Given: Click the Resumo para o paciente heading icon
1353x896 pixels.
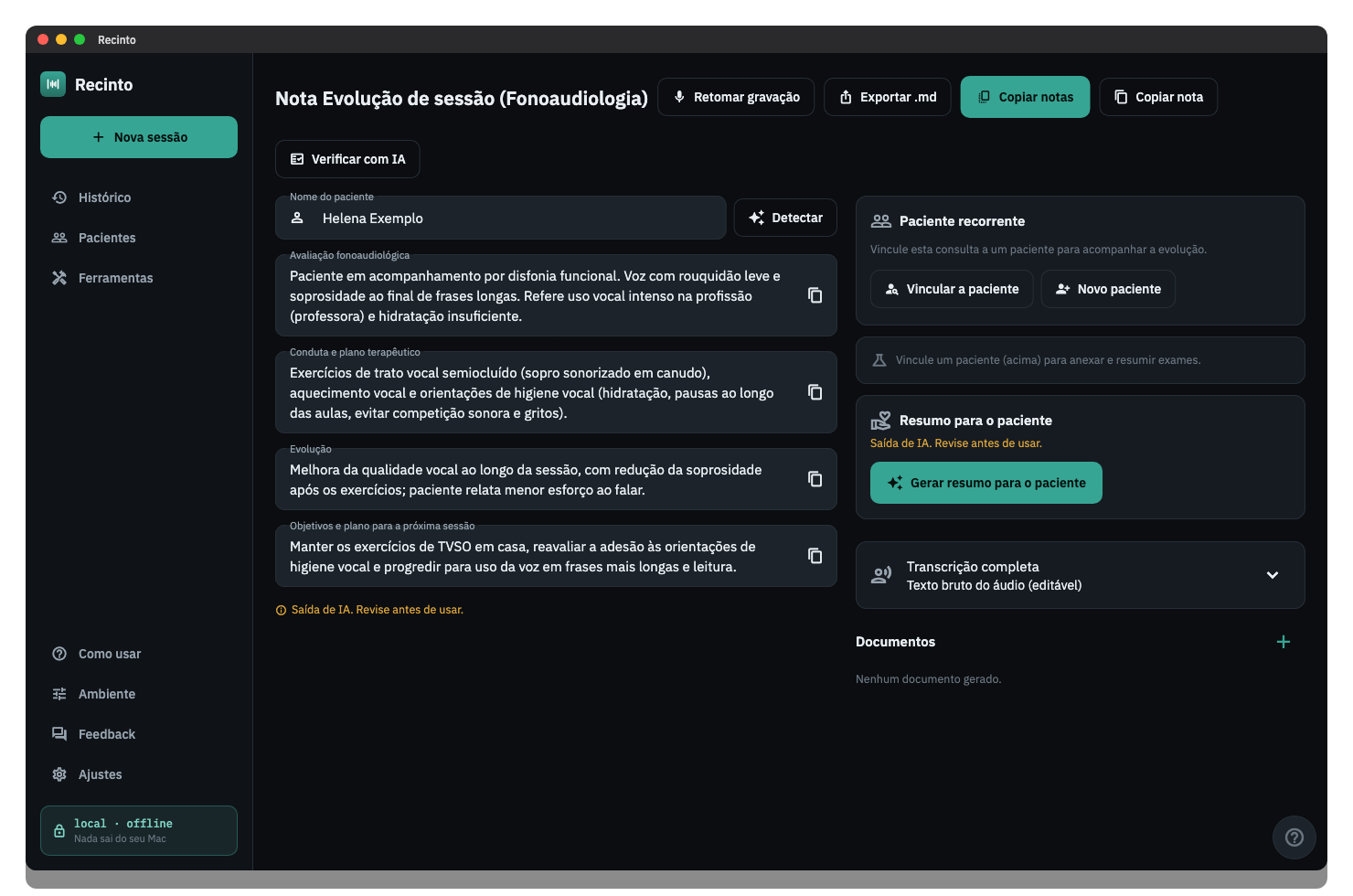Looking at the screenshot, I should (x=881, y=421).
